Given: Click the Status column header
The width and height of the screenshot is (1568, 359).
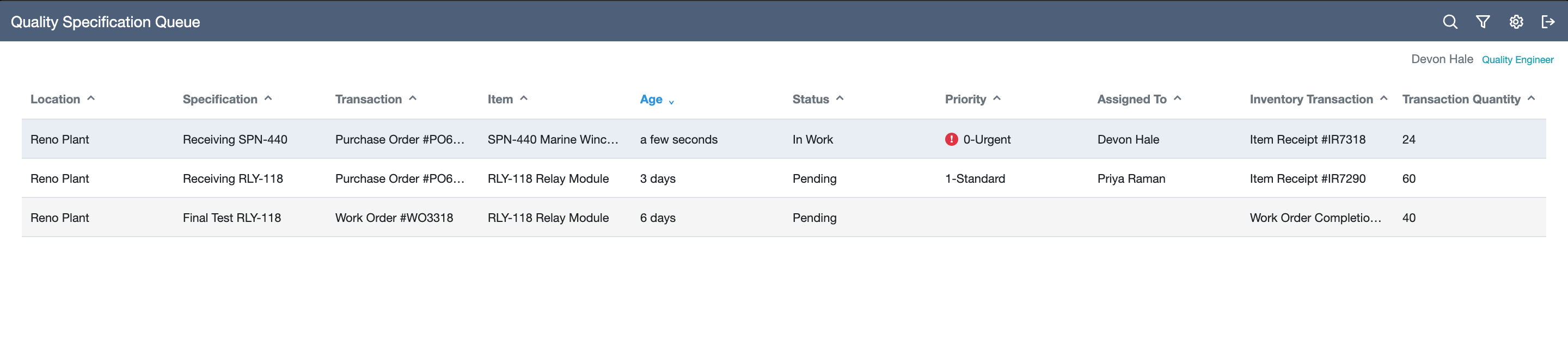Looking at the screenshot, I should coord(811,99).
